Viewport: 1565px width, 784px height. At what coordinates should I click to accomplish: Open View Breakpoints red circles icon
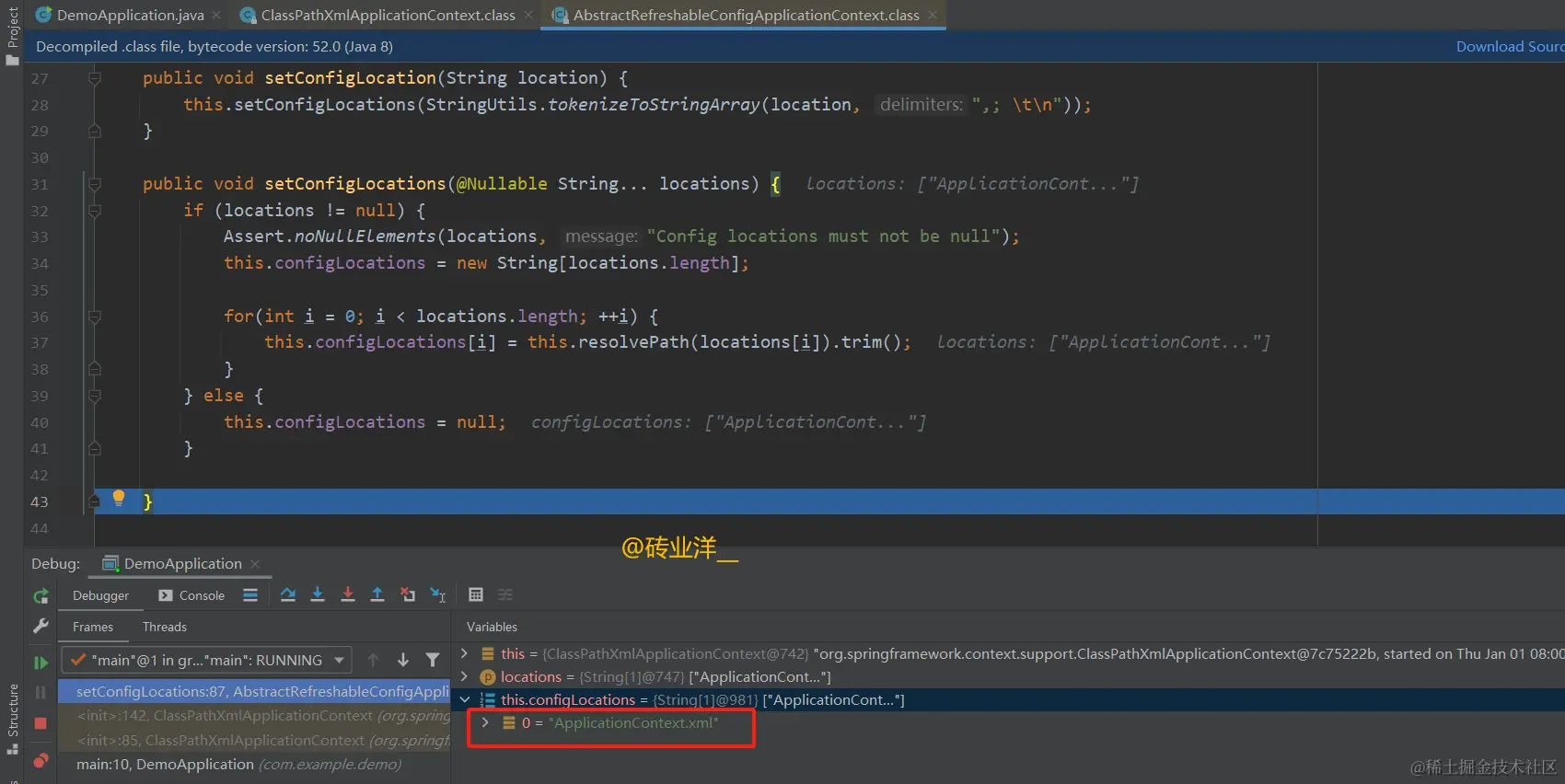click(x=41, y=760)
